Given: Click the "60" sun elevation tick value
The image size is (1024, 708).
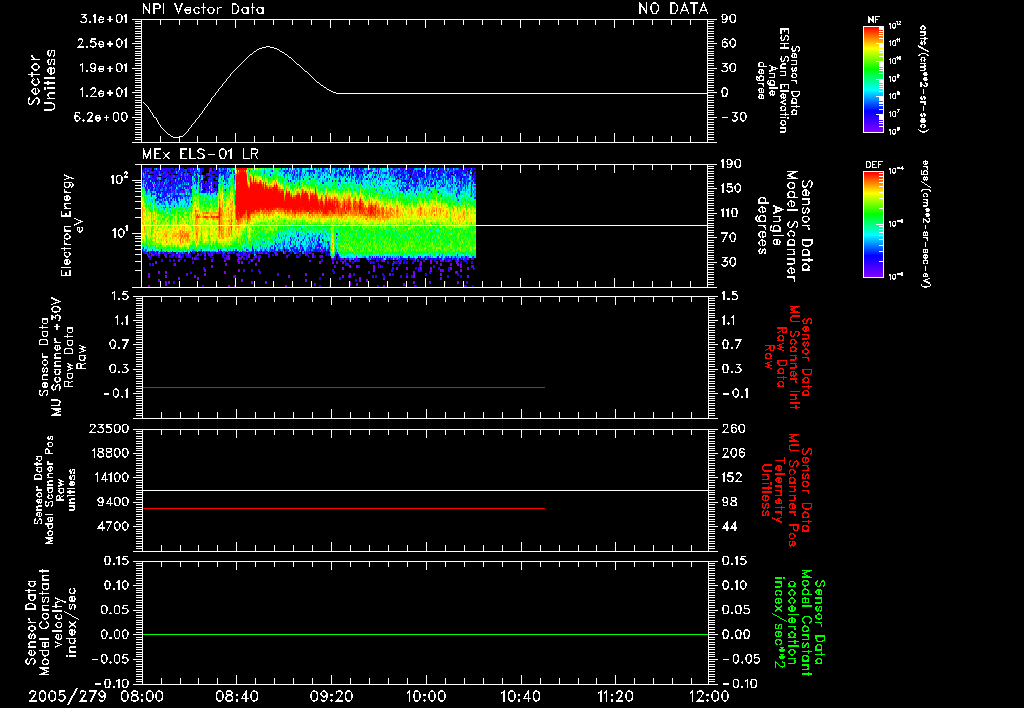Looking at the screenshot, I should 729,44.
